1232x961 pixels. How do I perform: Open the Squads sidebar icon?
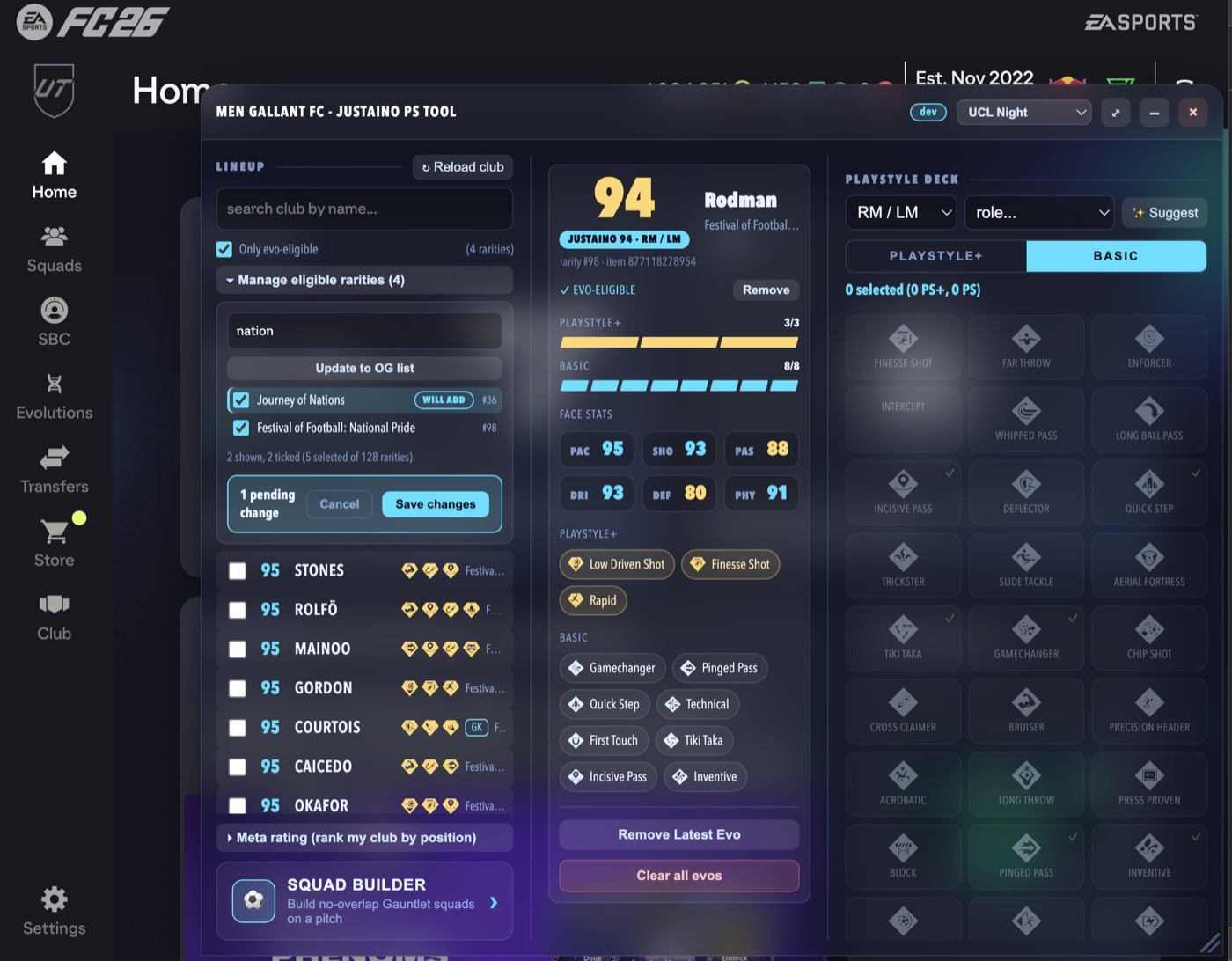click(54, 236)
